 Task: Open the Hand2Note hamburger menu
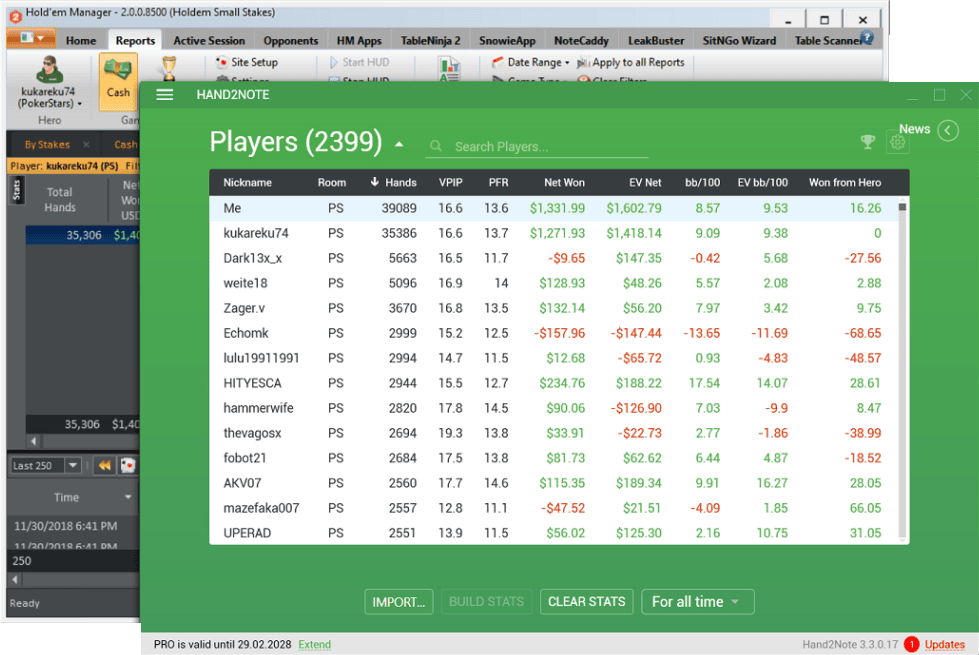[165, 95]
